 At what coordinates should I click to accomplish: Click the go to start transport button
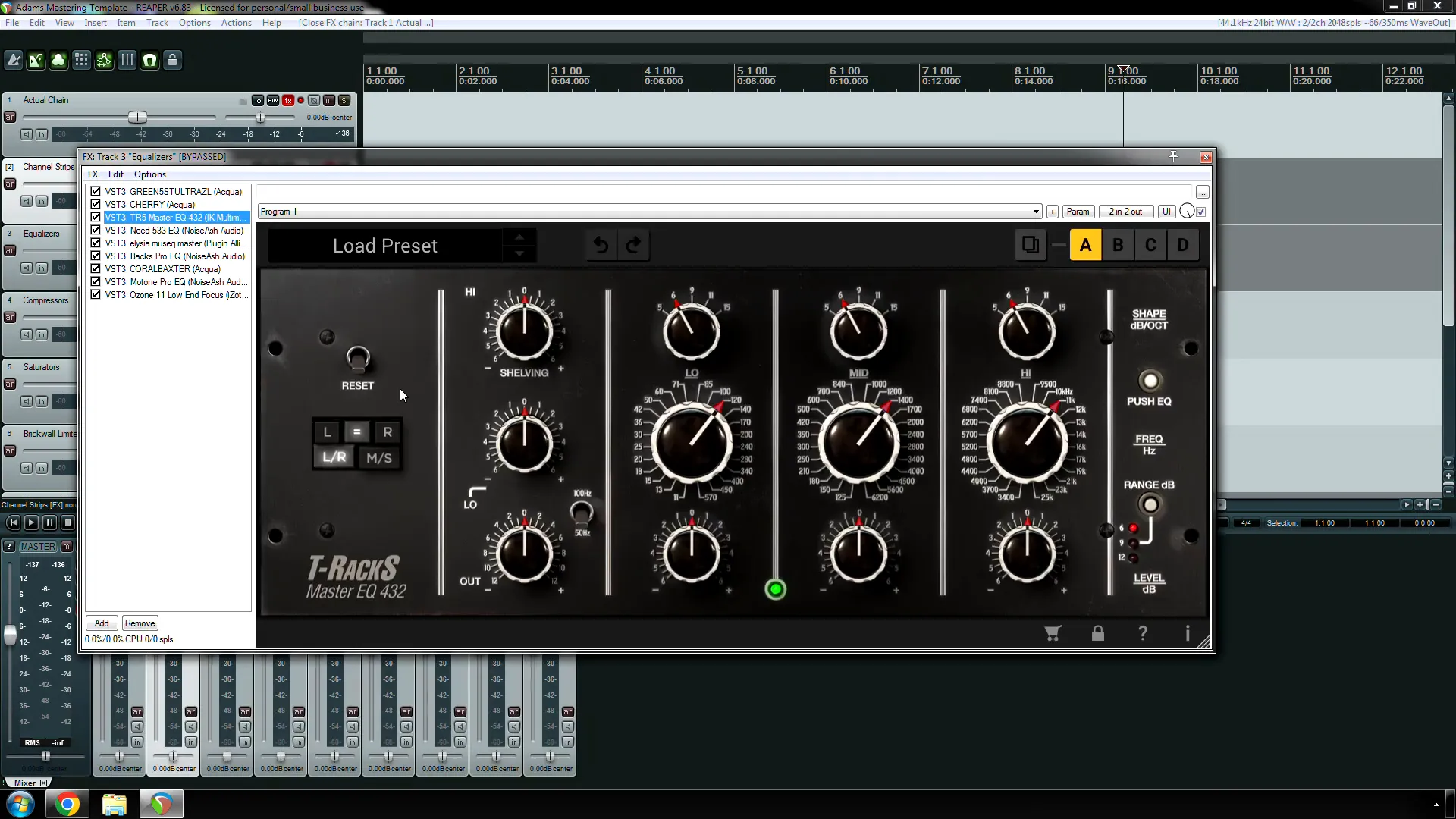[x=14, y=522]
